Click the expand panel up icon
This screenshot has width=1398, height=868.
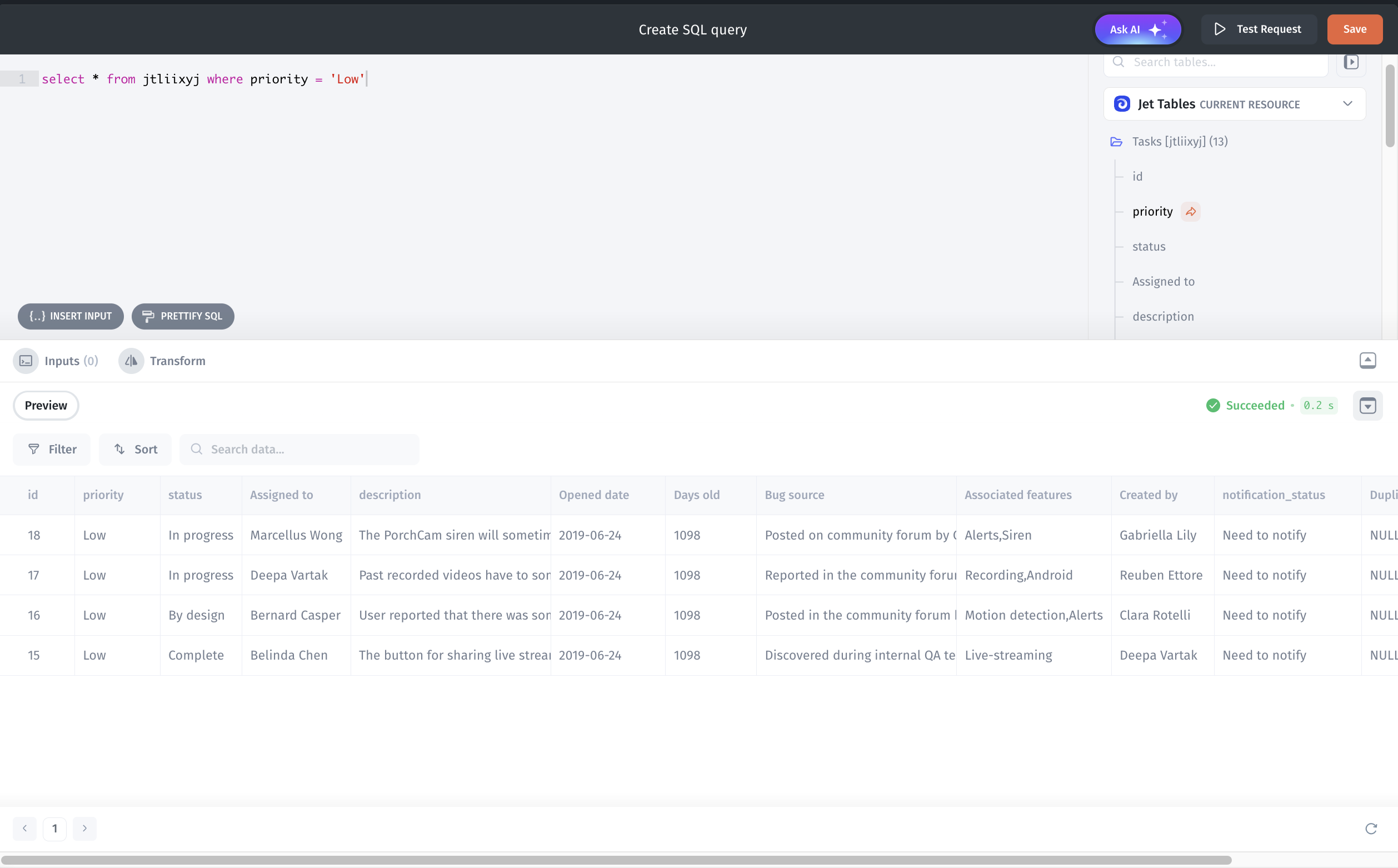point(1367,361)
